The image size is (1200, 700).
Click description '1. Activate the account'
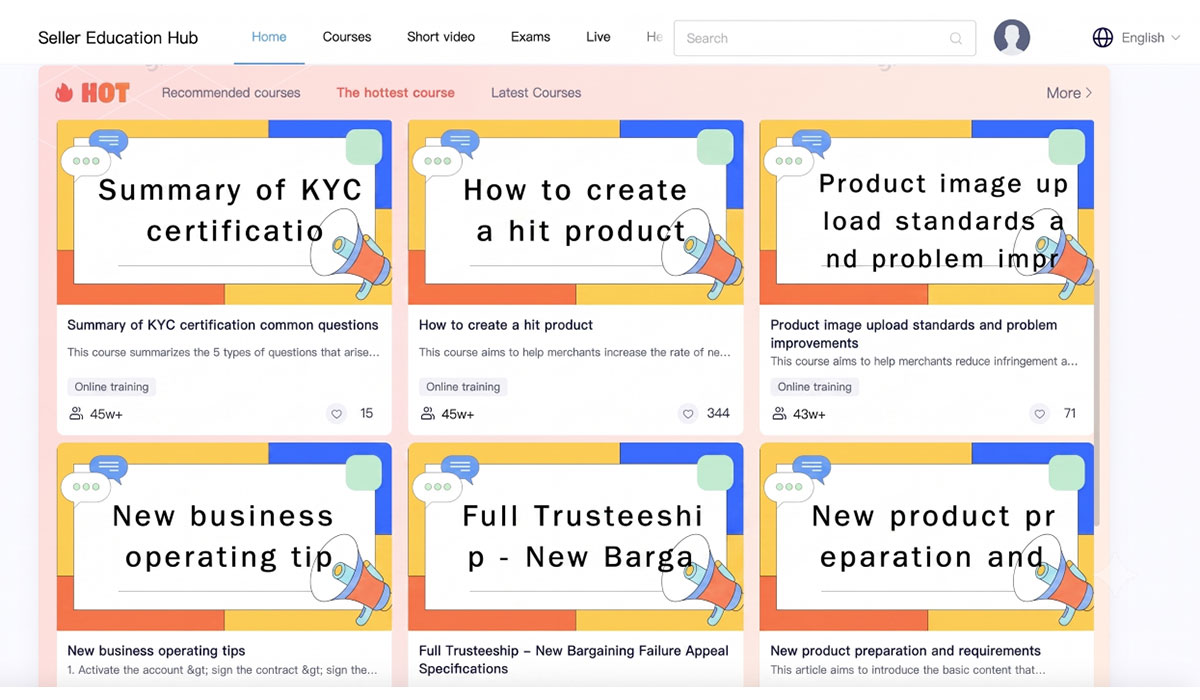223,670
